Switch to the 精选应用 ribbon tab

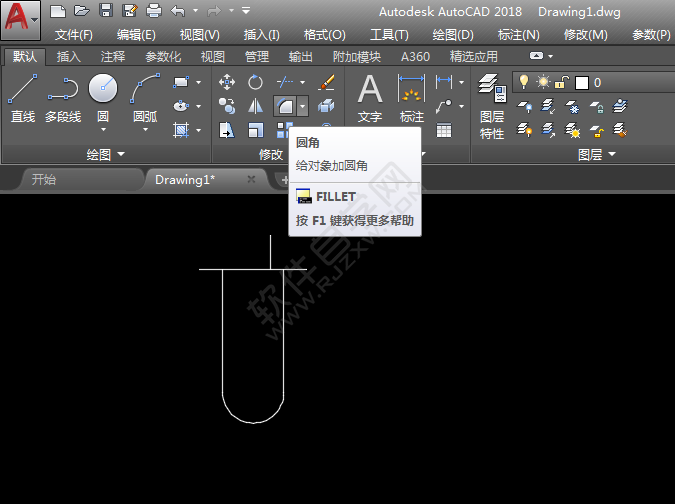pyautogui.click(x=474, y=56)
